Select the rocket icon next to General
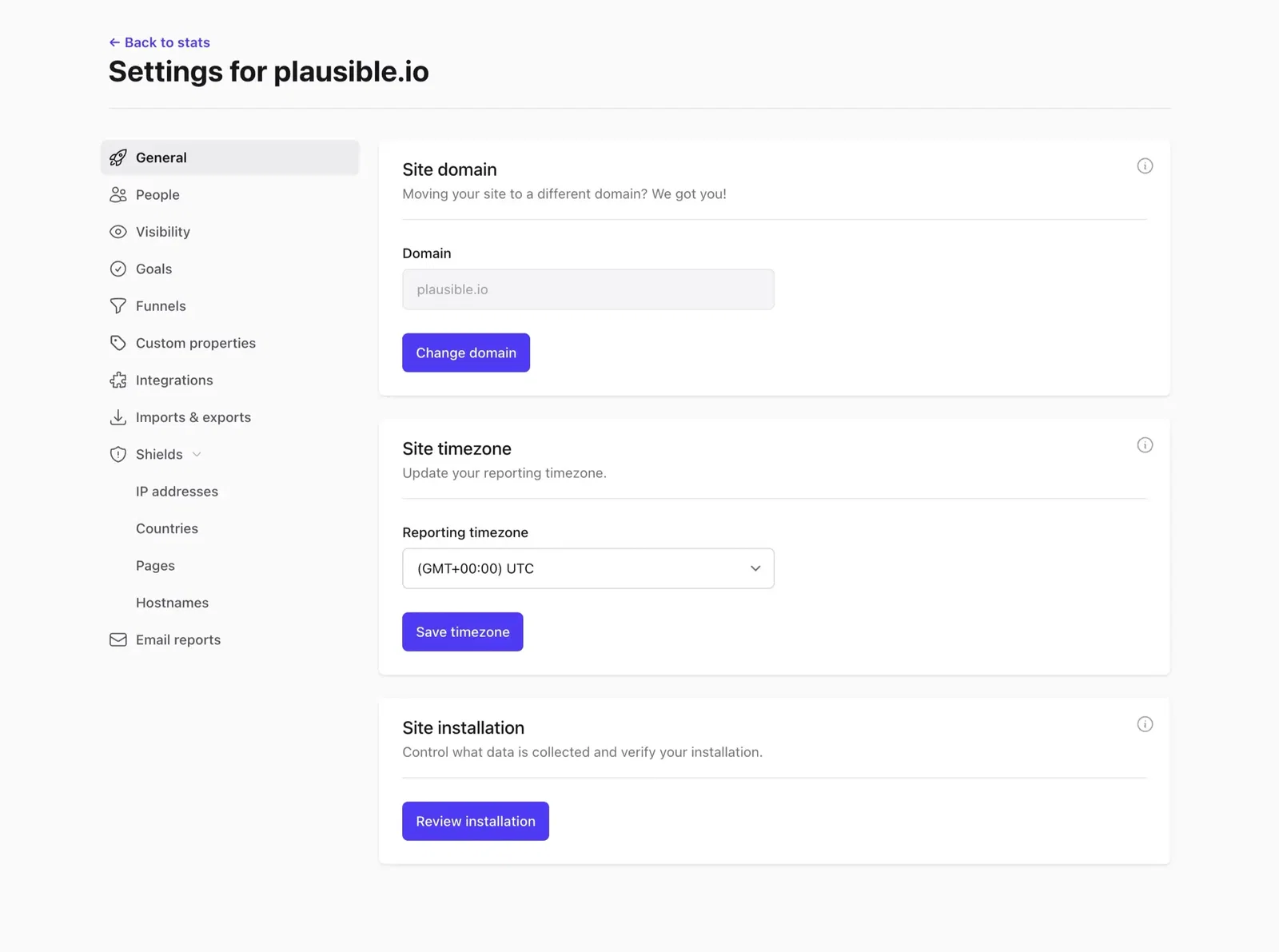 [x=118, y=157]
